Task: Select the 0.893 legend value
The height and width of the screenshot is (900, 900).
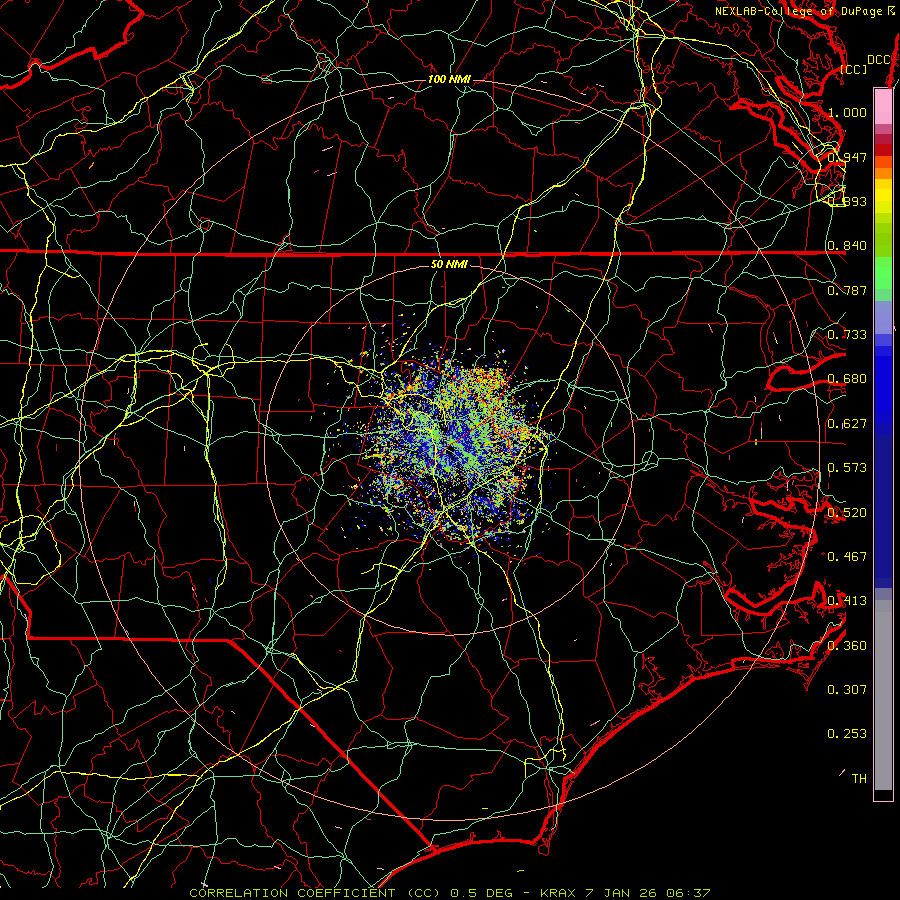Action: point(847,201)
